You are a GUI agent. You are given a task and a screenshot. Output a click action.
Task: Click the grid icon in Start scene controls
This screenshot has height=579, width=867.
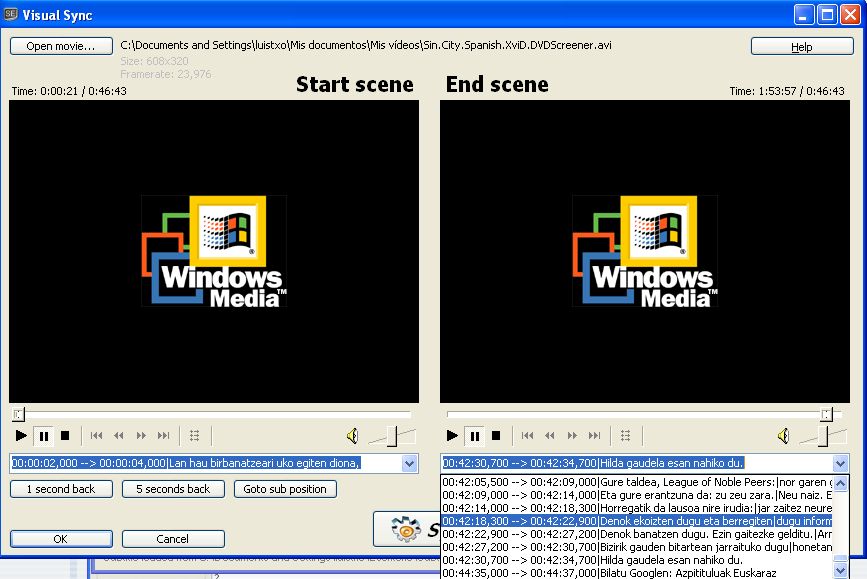click(195, 436)
